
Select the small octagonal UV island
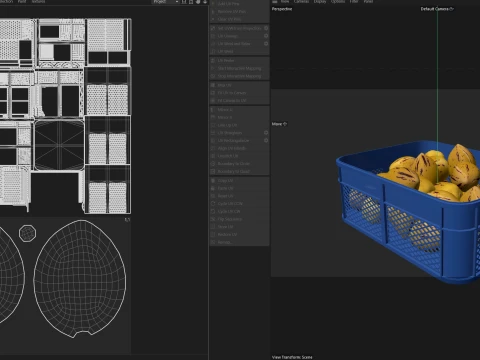[28, 233]
